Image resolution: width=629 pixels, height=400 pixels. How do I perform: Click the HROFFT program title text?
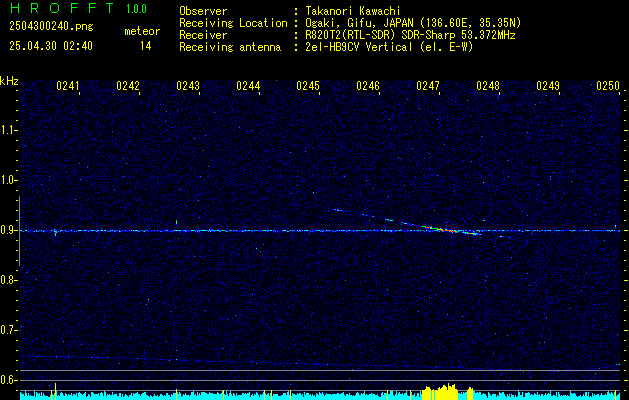[x=62, y=8]
